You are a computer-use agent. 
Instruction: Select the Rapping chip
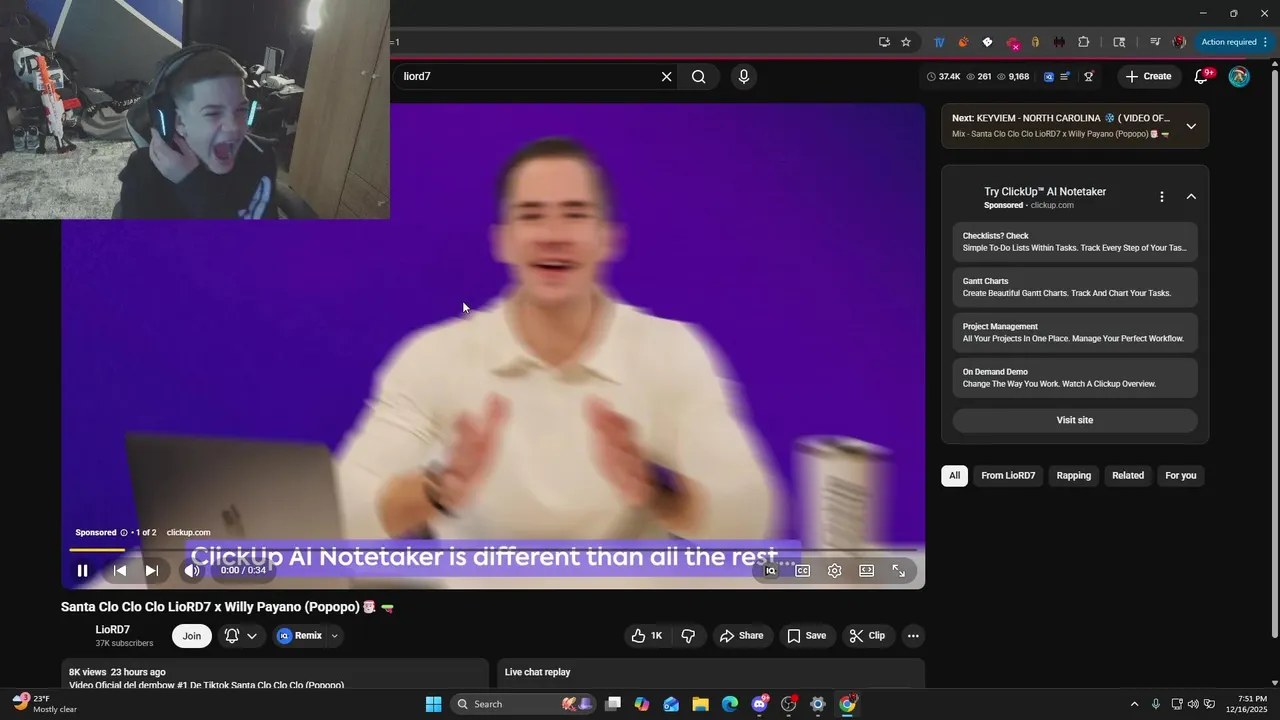coord(1074,475)
